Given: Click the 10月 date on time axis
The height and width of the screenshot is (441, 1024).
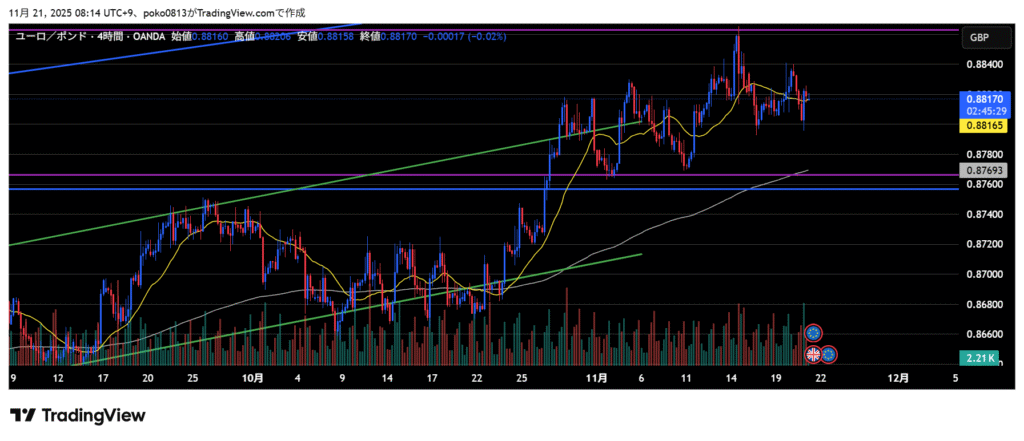Looking at the screenshot, I should pos(253,379).
